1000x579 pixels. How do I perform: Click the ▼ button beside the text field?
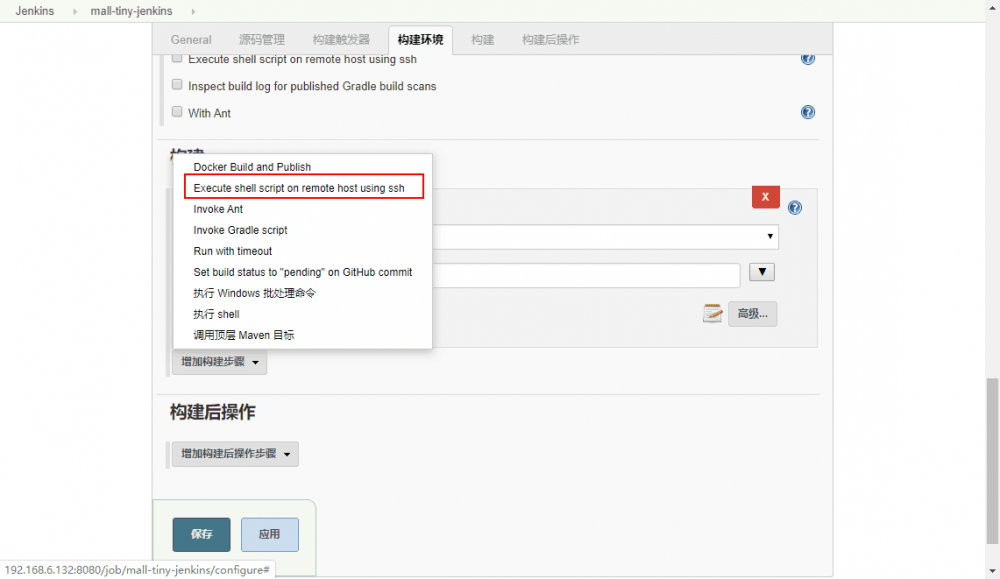pyautogui.click(x=761, y=271)
